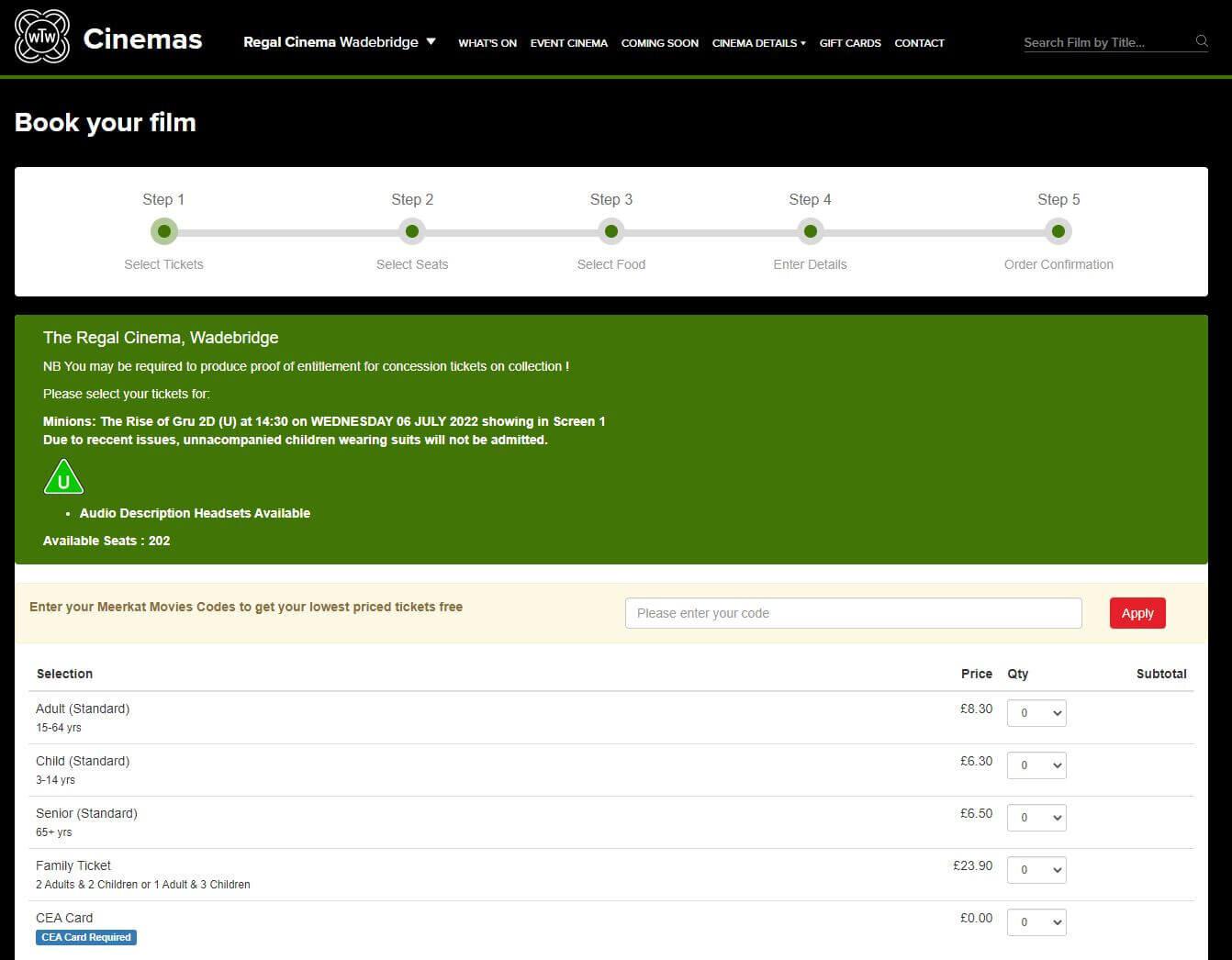The width and height of the screenshot is (1232, 960).
Task: Choose quantity for Family Ticket
Action: tap(1036, 870)
